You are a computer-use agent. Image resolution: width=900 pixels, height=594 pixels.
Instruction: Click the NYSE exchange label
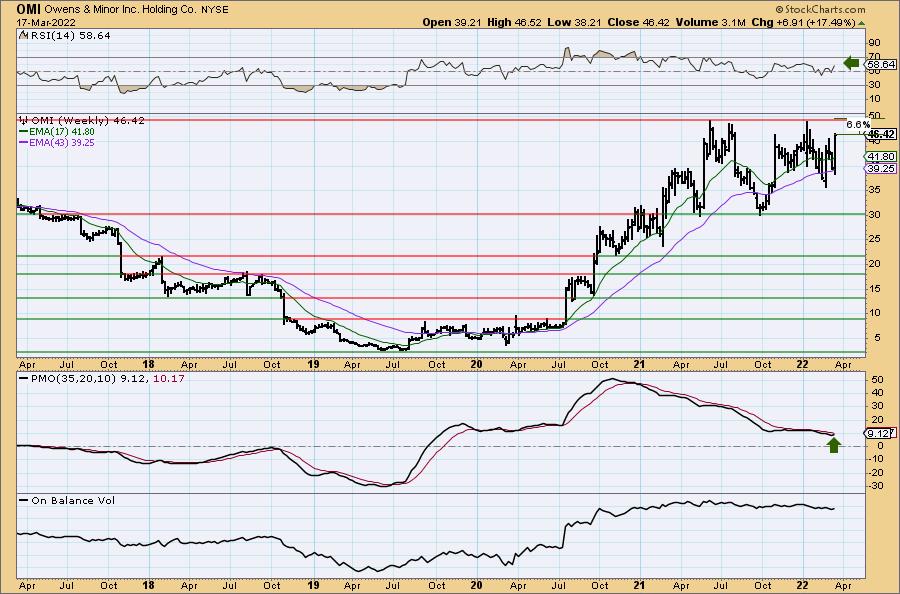point(215,10)
